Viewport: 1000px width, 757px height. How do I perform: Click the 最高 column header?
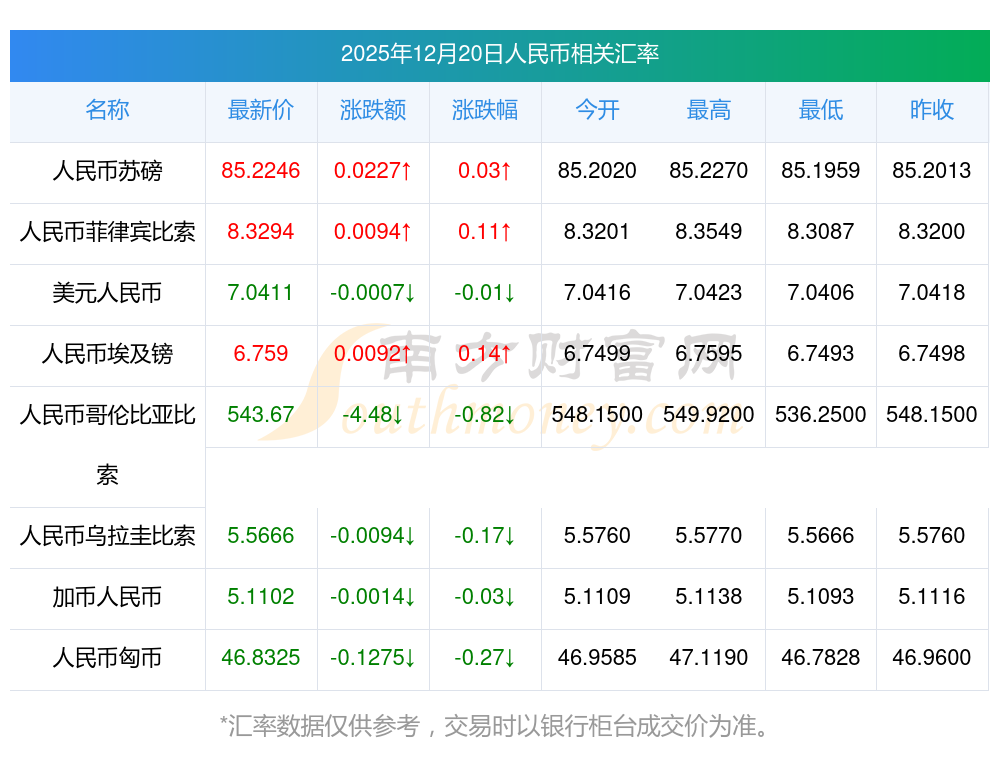pyautogui.click(x=709, y=110)
